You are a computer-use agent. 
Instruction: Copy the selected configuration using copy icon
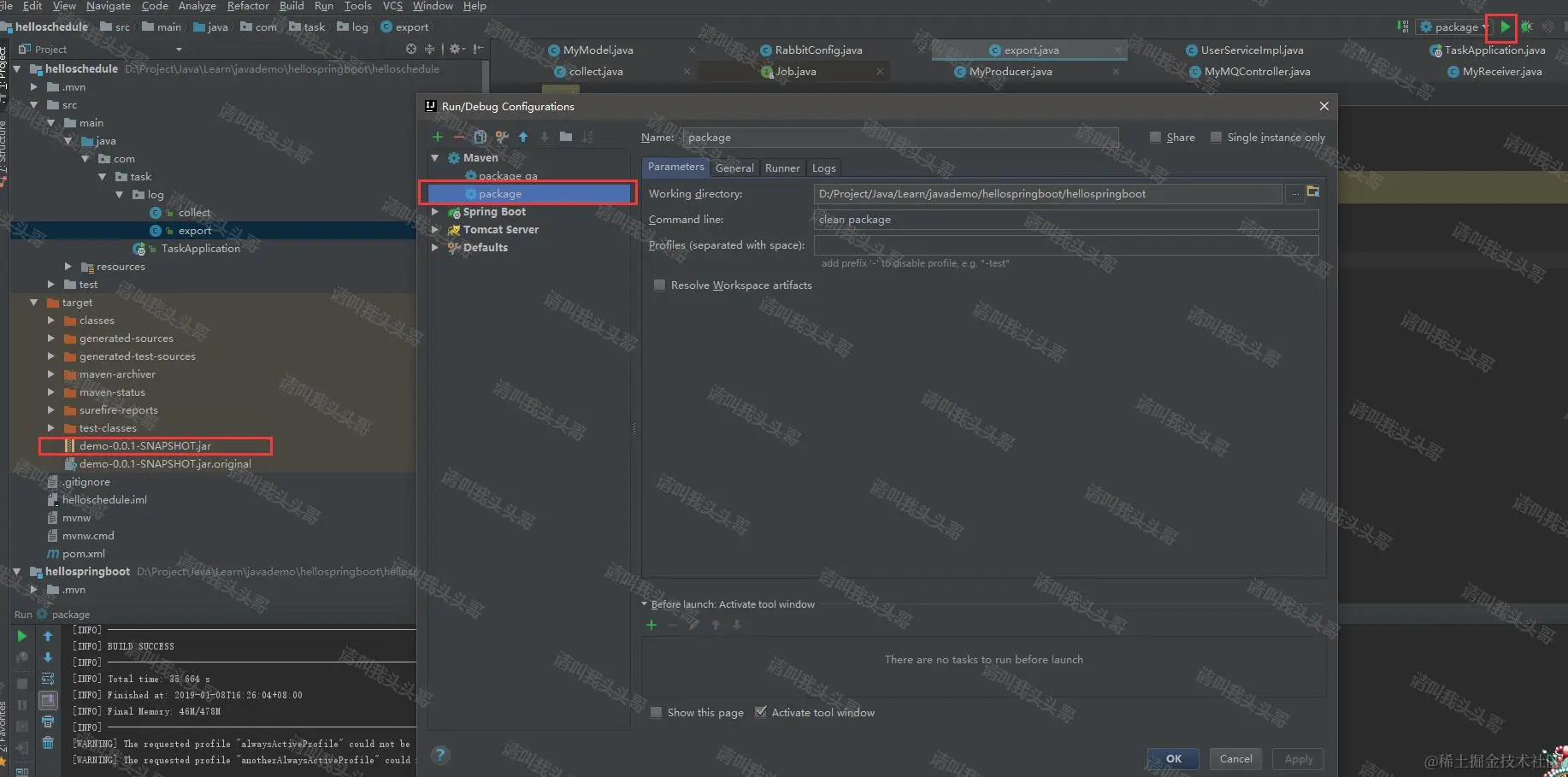click(x=480, y=137)
